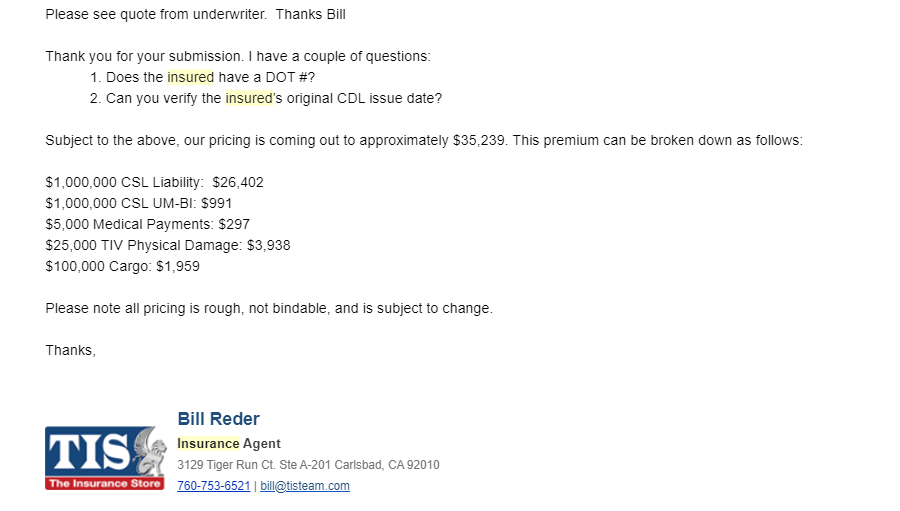Screen dimensions: 900x511
Task: Click the Bill Reder signature name
Action: [x=218, y=419]
